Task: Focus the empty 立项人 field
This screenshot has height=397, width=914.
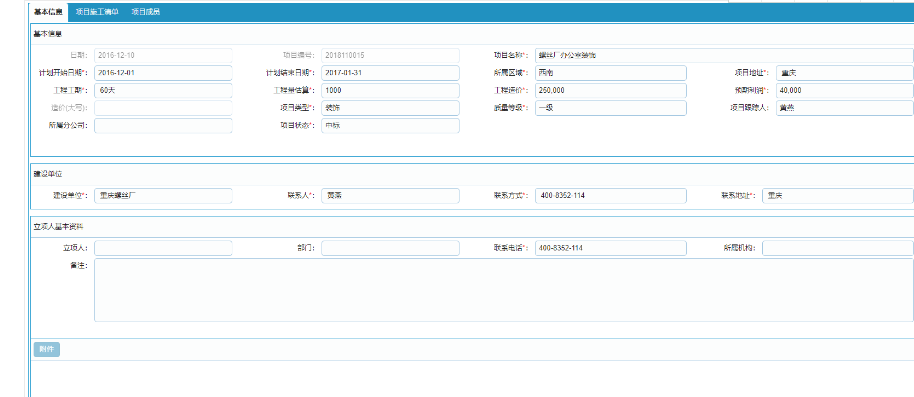Action: coord(163,248)
